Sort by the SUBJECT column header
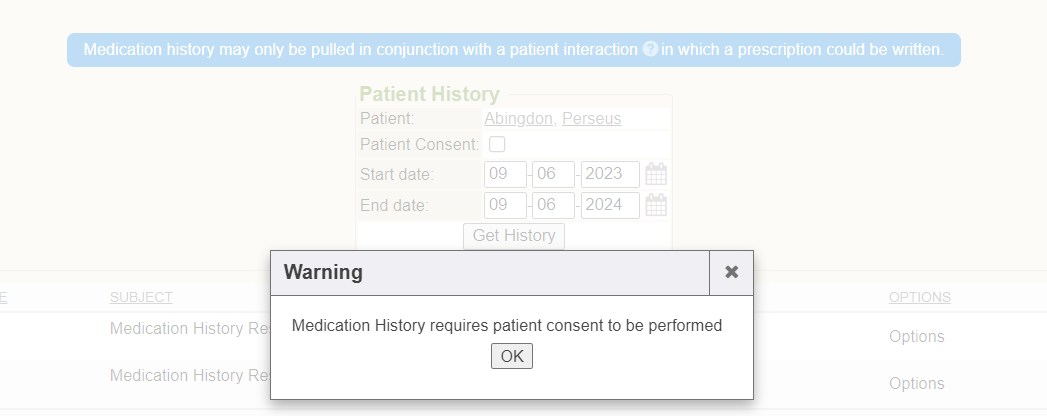This screenshot has height=416, width=1047. 141,297
